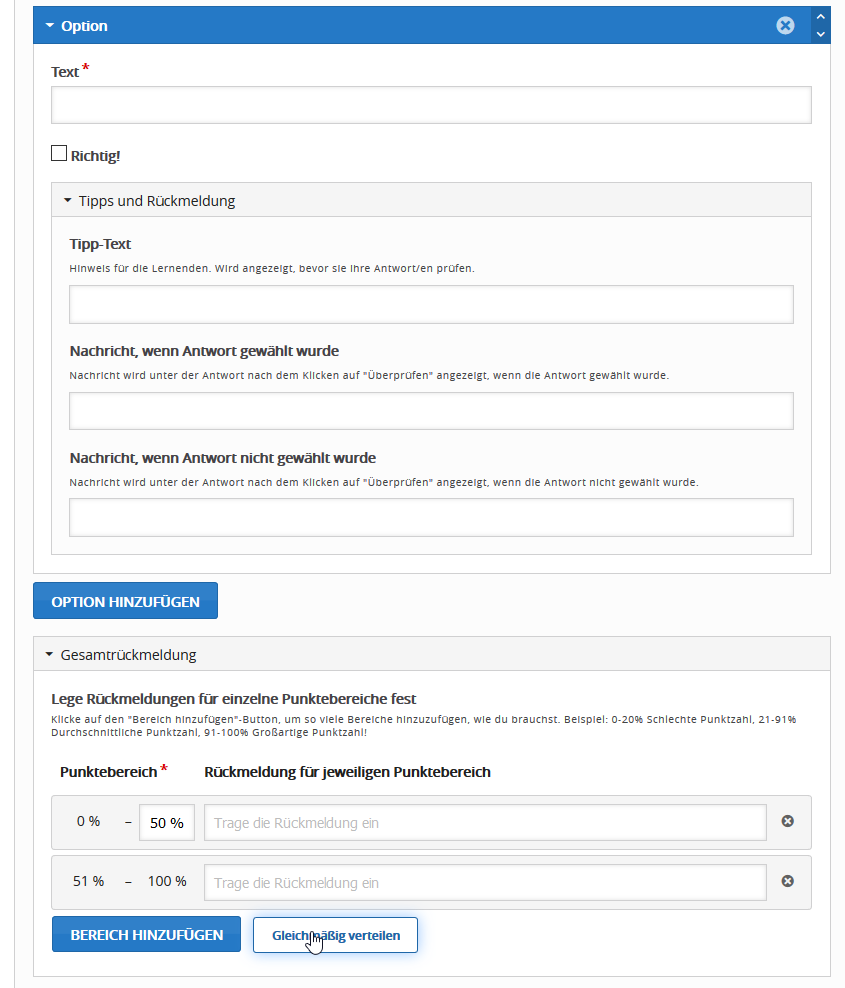Click into the Tipp-Text field

tap(430, 304)
